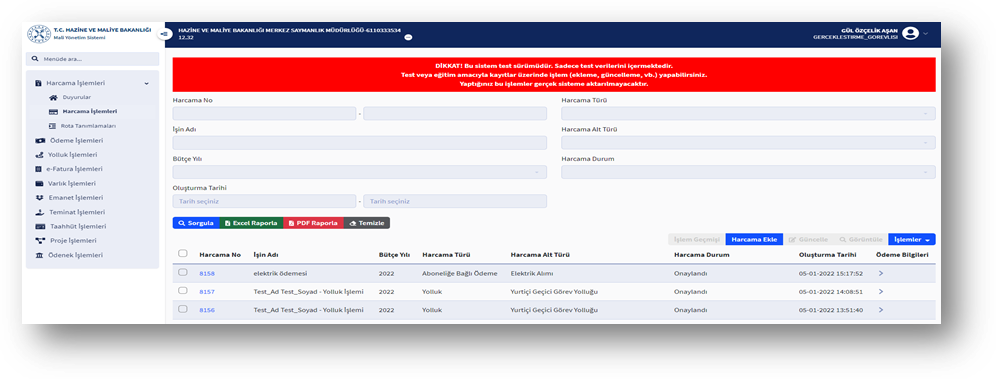Click the İşin Adı input field
Screen dimensions: 996x379
click(360, 143)
